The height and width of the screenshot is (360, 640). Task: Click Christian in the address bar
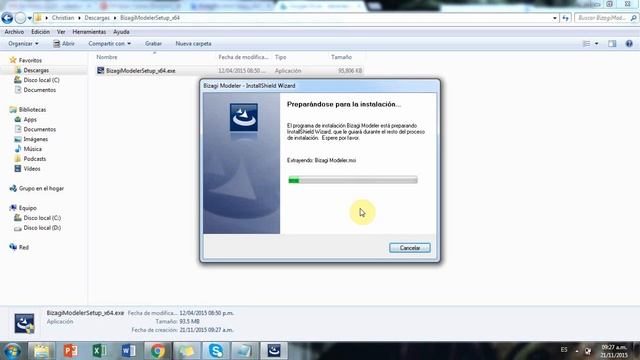tap(63, 18)
